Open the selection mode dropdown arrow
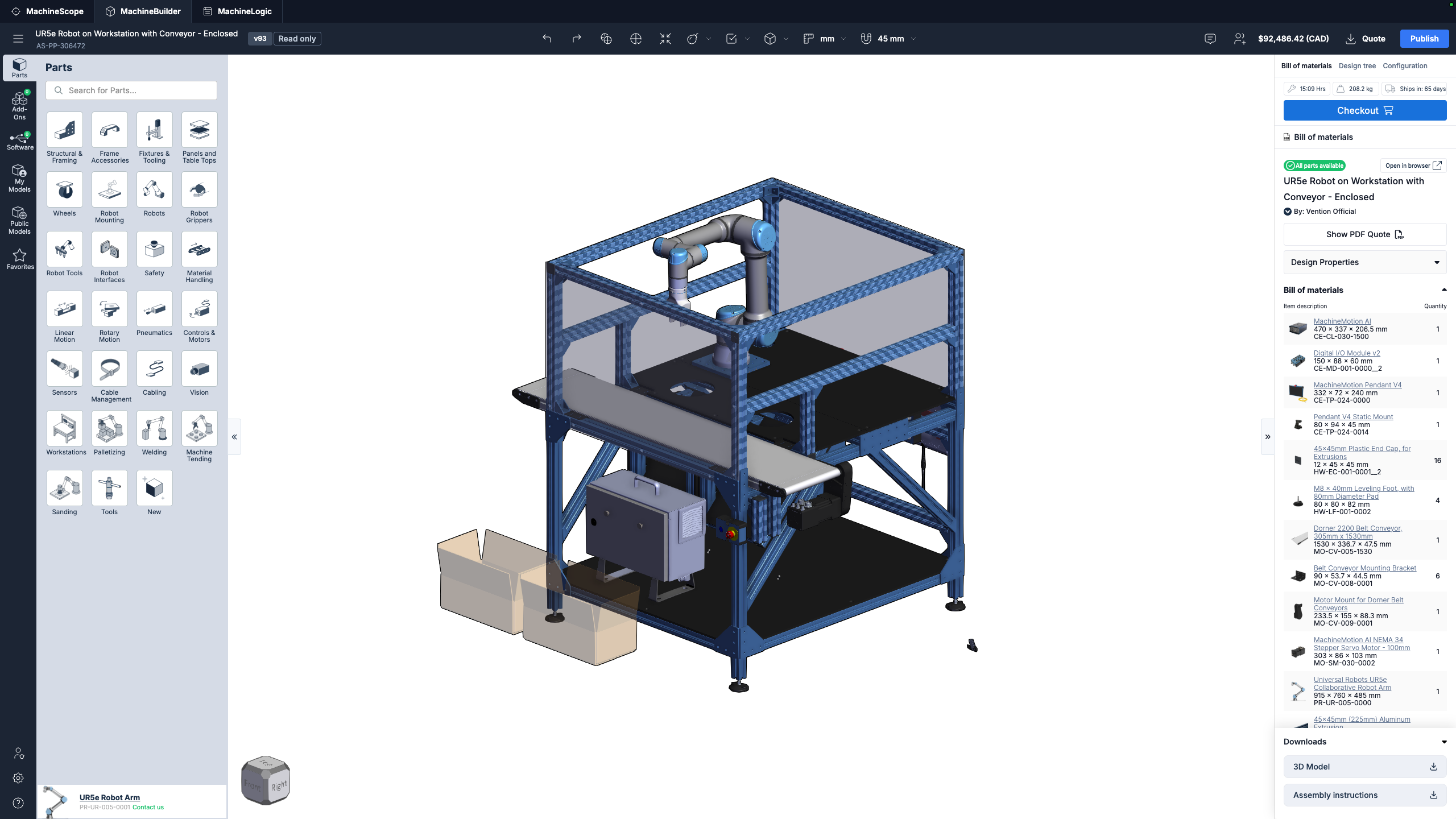Viewport: 1456px width, 819px height. coord(747,39)
